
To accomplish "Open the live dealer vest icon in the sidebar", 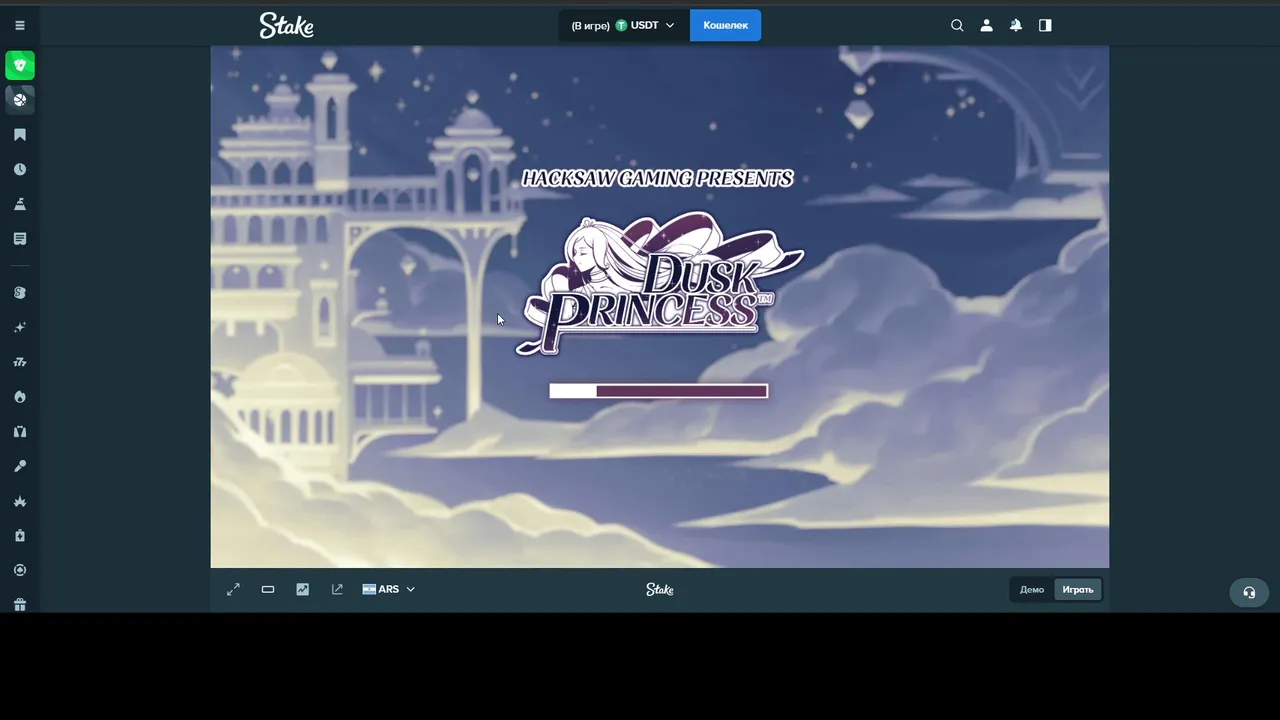I will pyautogui.click(x=20, y=432).
